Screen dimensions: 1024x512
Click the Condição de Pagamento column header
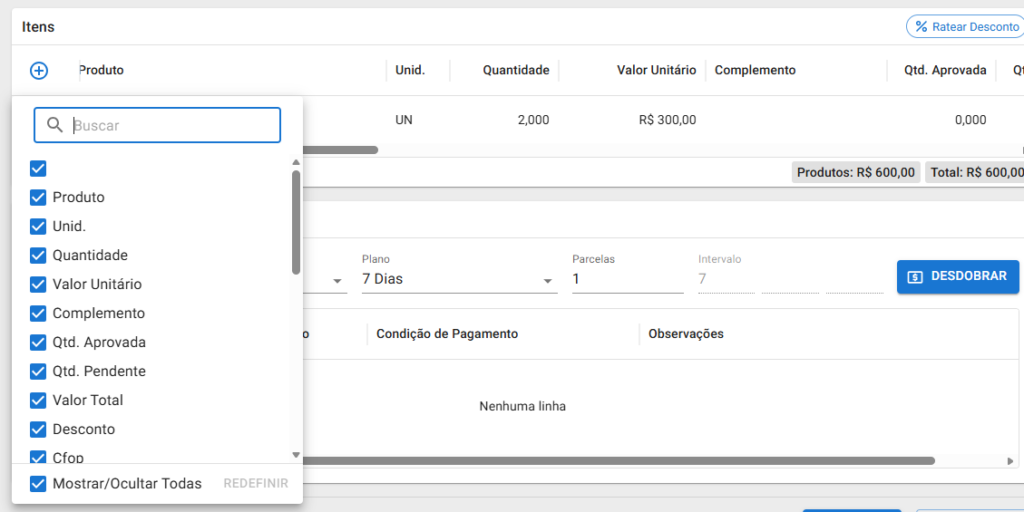(447, 334)
